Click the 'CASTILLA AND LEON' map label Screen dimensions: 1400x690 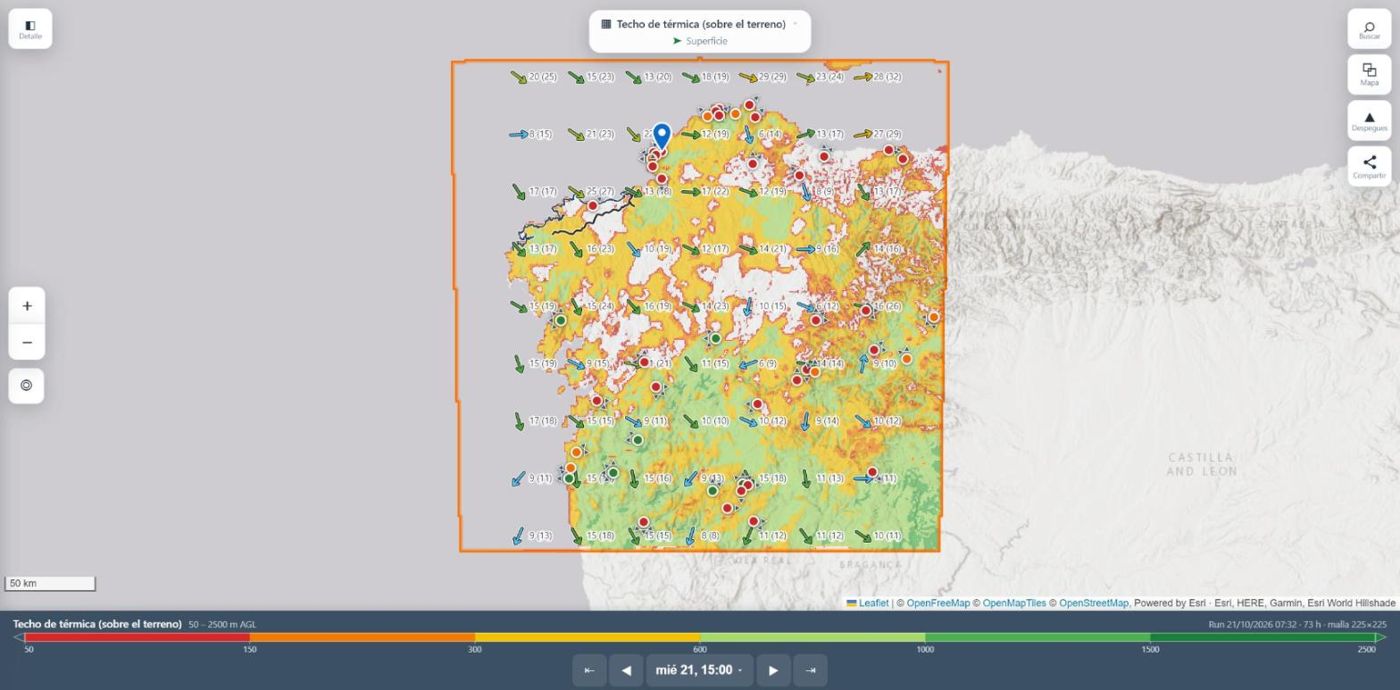[1201, 464]
